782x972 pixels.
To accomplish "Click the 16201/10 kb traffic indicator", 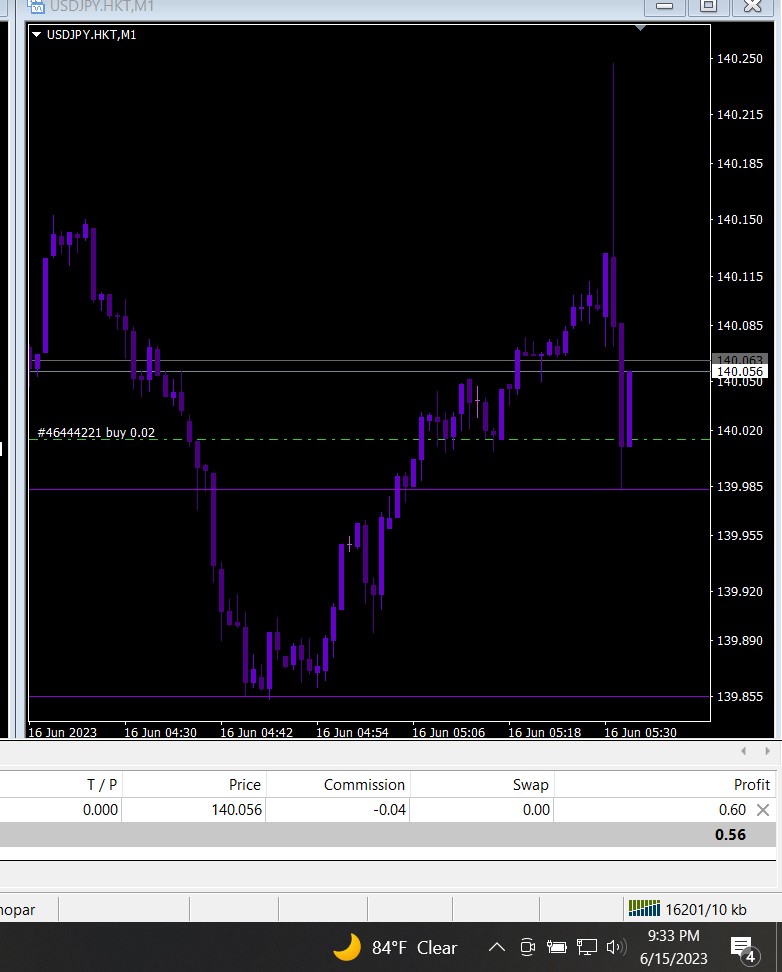I will tap(706, 909).
